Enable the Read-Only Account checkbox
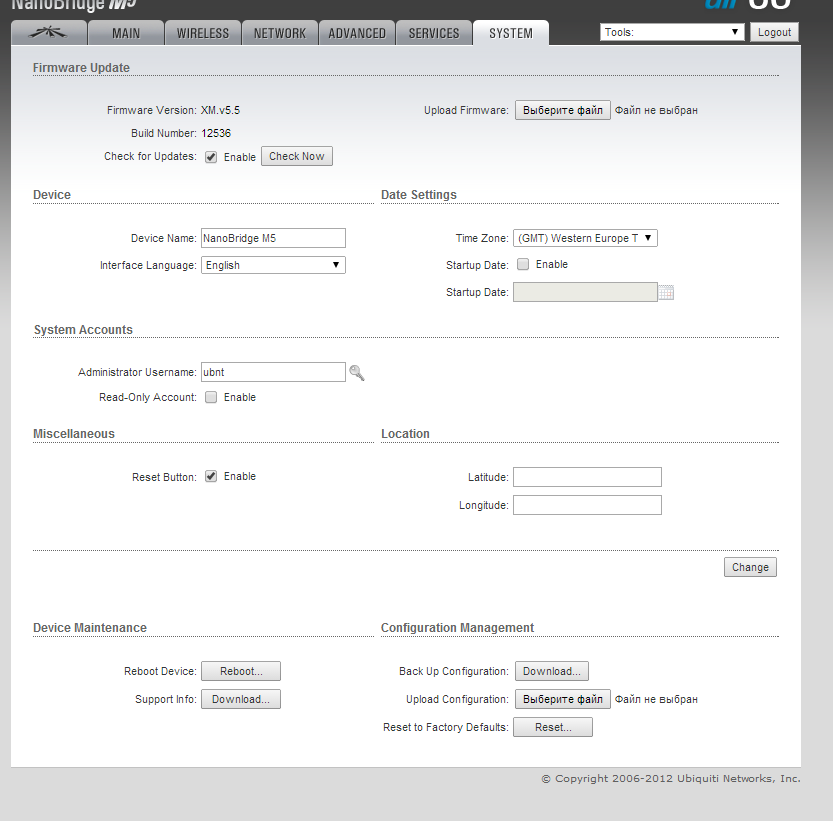The image size is (833, 821). pyautogui.click(x=211, y=398)
